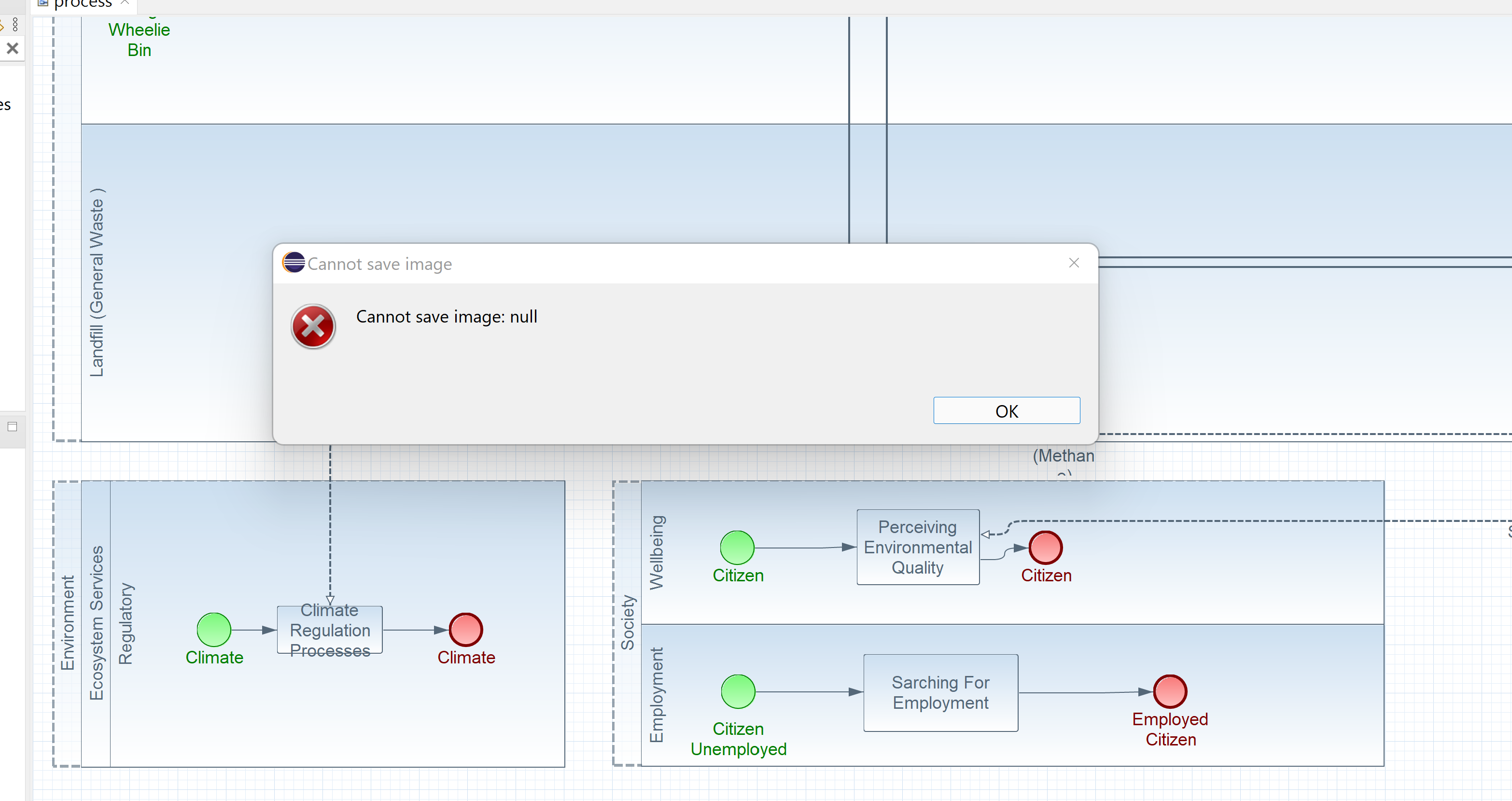Click the Landfill (General Waste) lane label
Screen dimensions: 1512x801
coord(96,282)
